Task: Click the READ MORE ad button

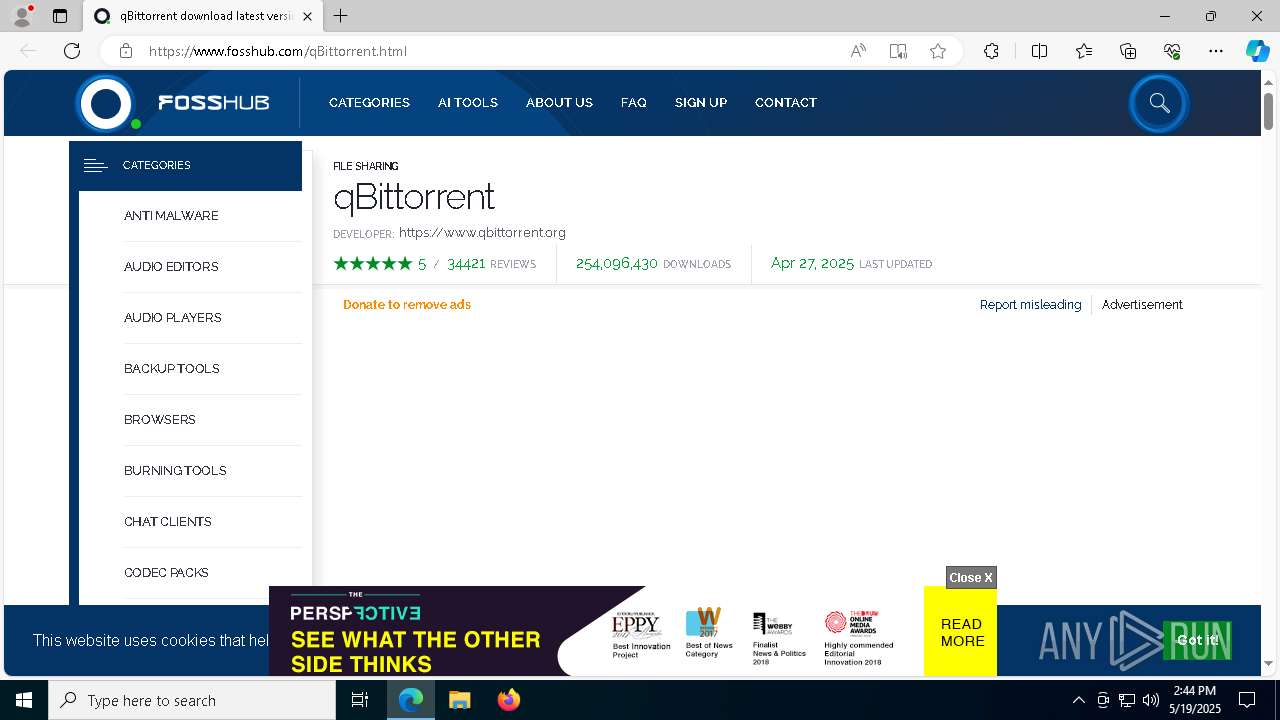Action: click(961, 632)
